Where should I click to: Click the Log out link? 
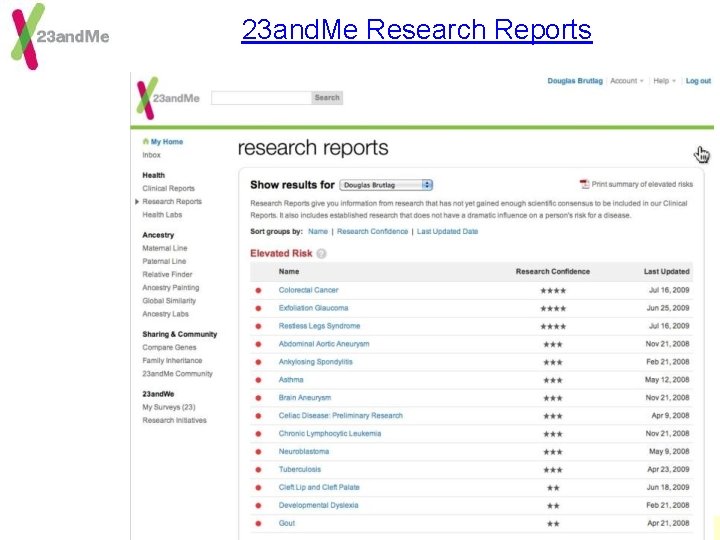[698, 81]
